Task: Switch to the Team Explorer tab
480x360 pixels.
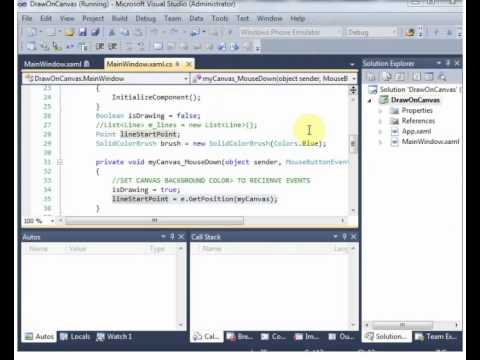Action: (436, 337)
